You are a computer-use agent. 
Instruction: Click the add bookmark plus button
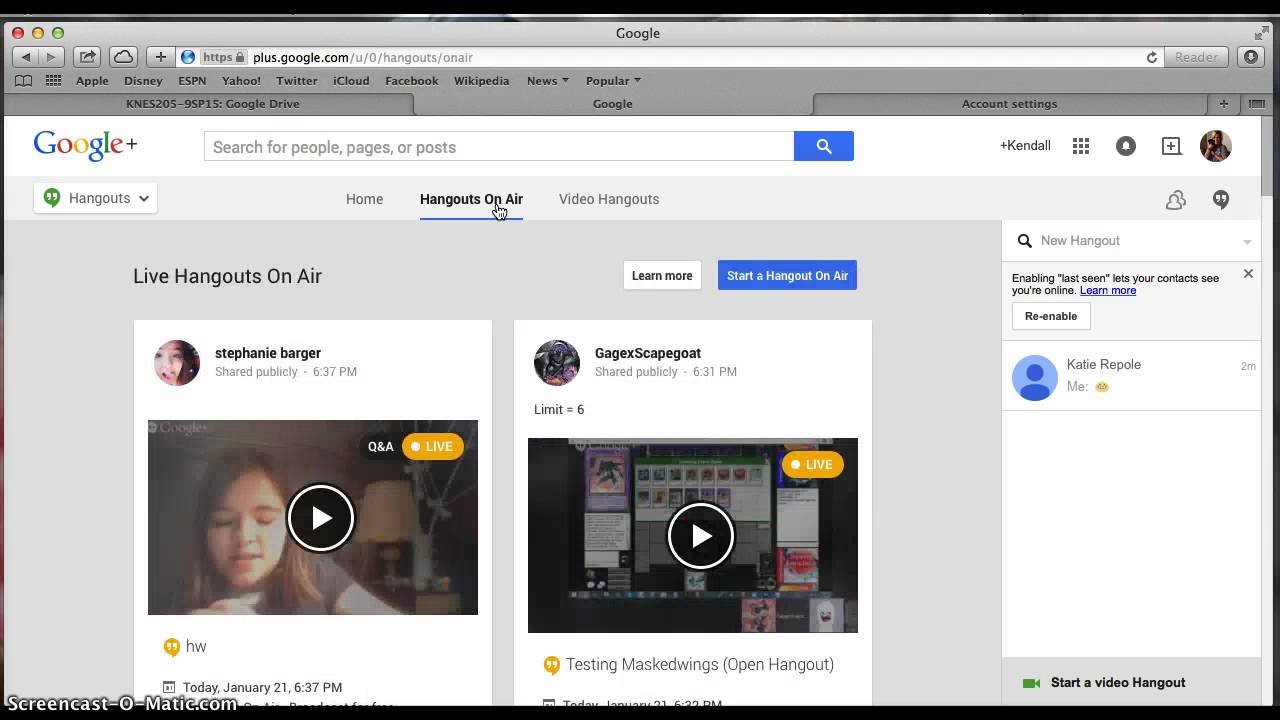[x=160, y=57]
